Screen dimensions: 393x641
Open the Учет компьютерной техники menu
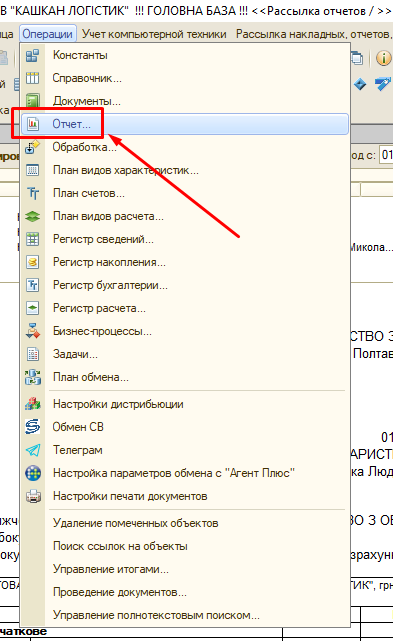tap(154, 34)
